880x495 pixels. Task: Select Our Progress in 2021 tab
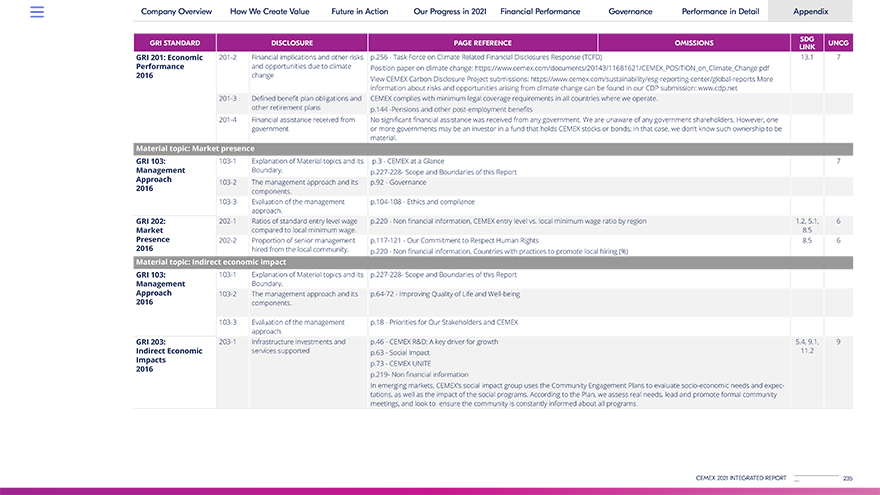point(449,11)
